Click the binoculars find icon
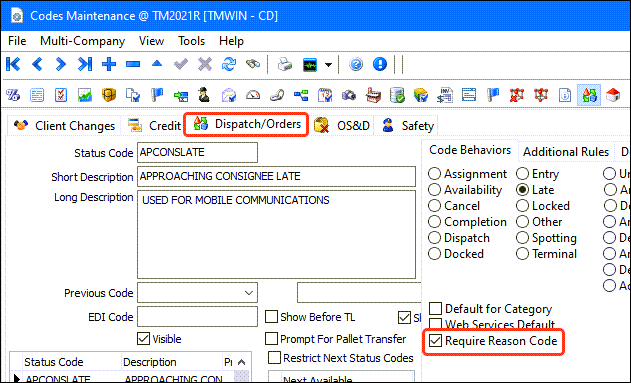 coord(253,64)
